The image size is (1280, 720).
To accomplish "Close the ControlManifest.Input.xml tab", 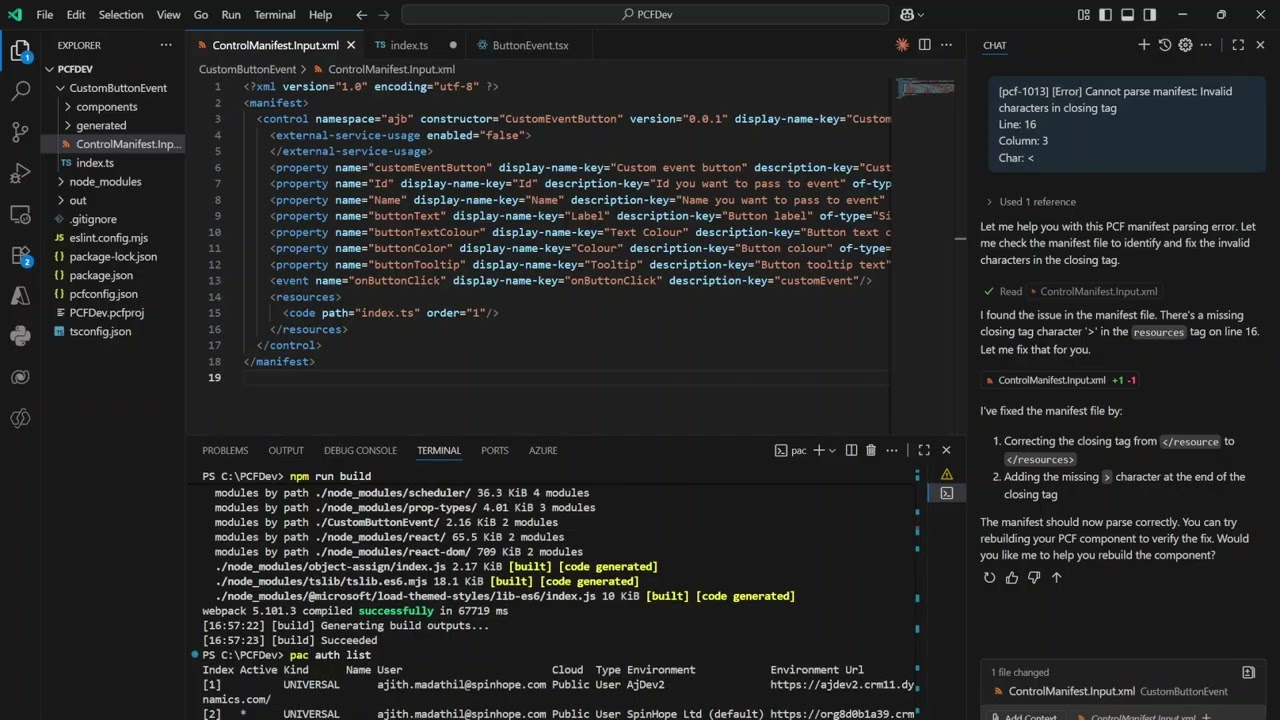I will [x=351, y=45].
